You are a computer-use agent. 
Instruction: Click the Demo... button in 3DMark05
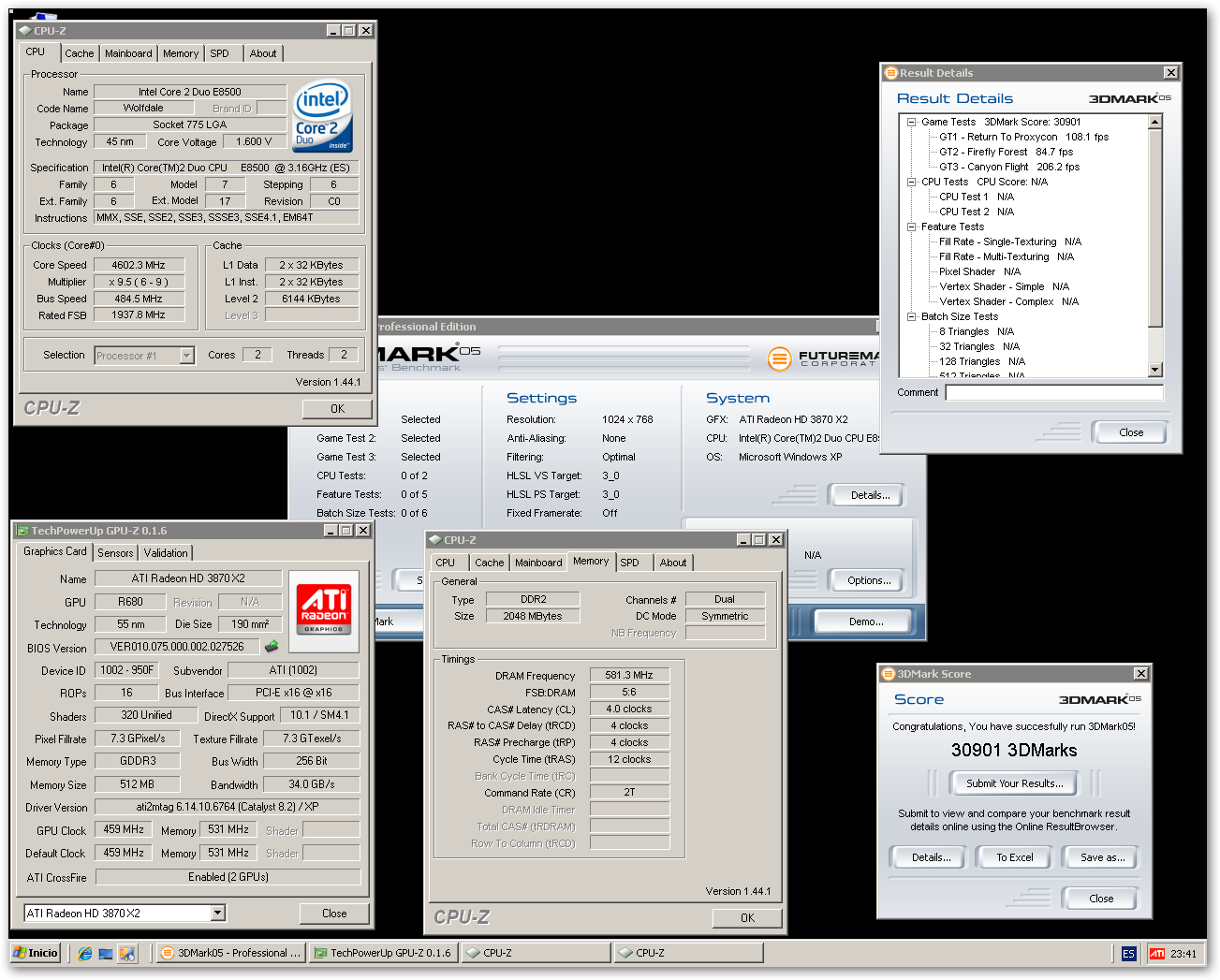coord(866,622)
